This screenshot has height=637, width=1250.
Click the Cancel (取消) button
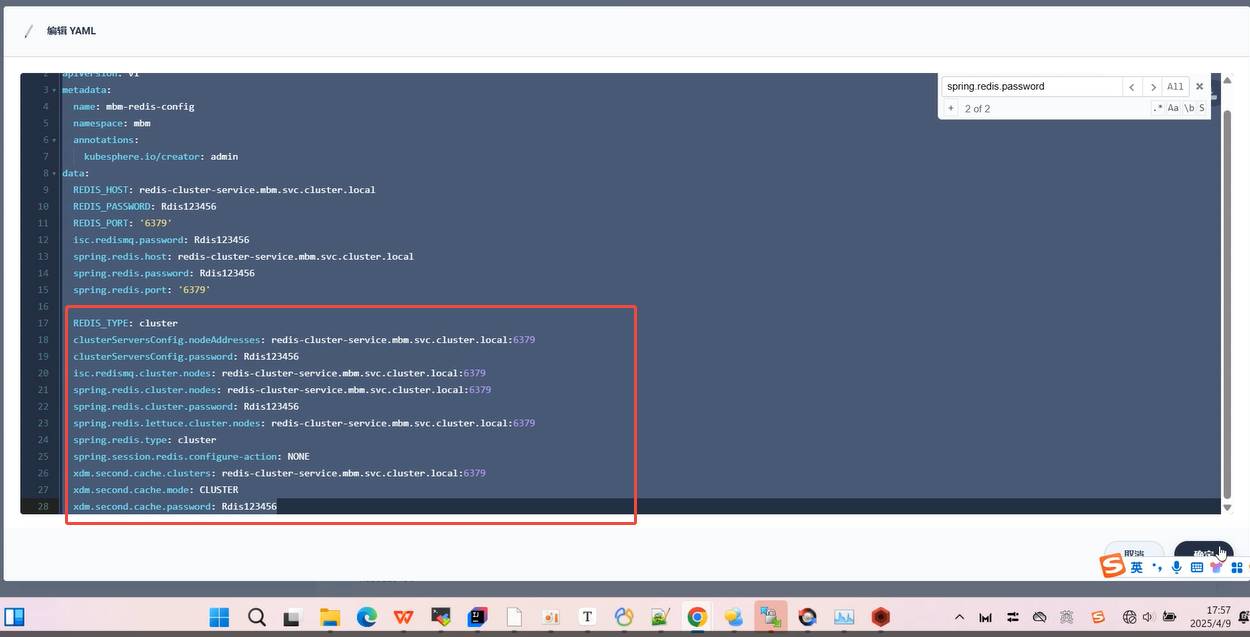1134,555
